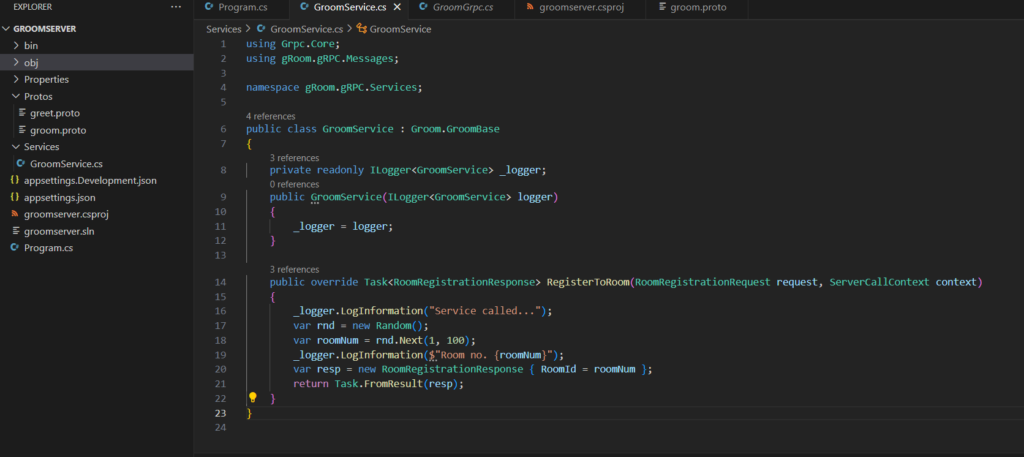This screenshot has width=1024, height=457.
Task: Open appsettings.json in the Explorer
Action: tap(60, 197)
